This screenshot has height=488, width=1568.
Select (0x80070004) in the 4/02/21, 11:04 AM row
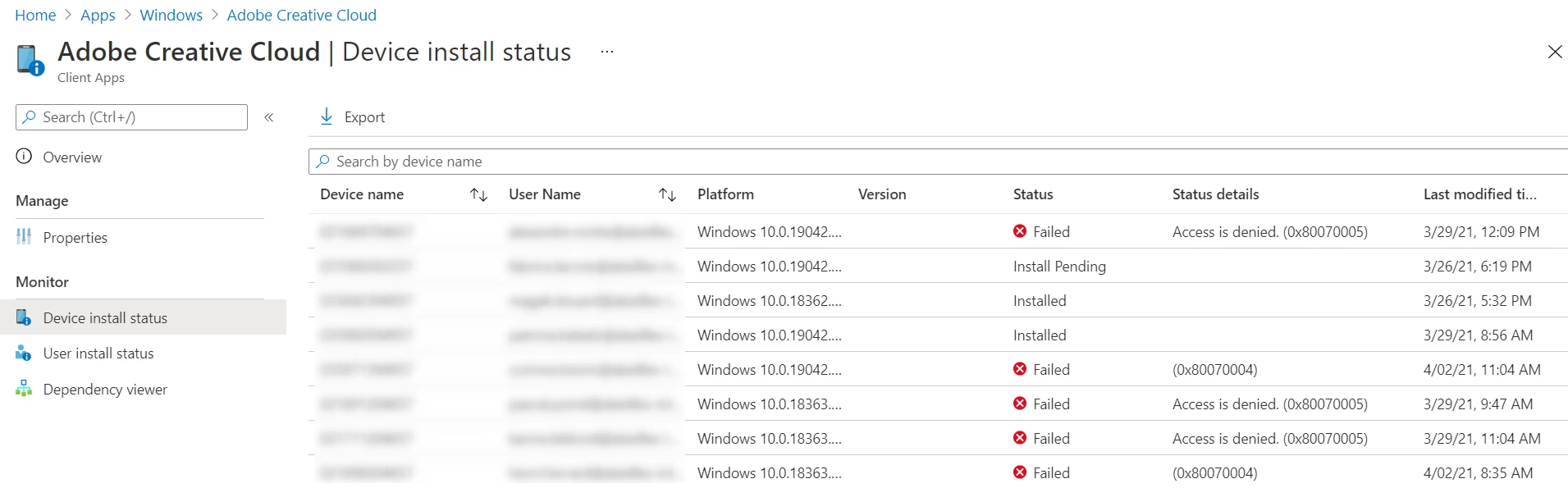(x=1214, y=370)
